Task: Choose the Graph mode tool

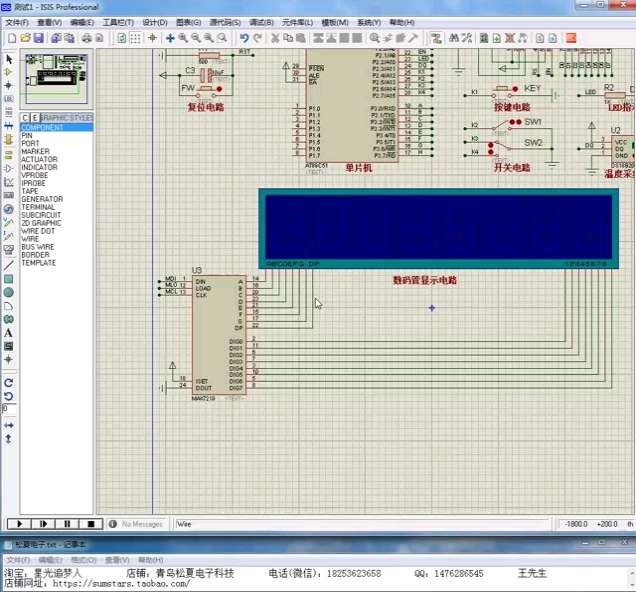Action: point(9,182)
